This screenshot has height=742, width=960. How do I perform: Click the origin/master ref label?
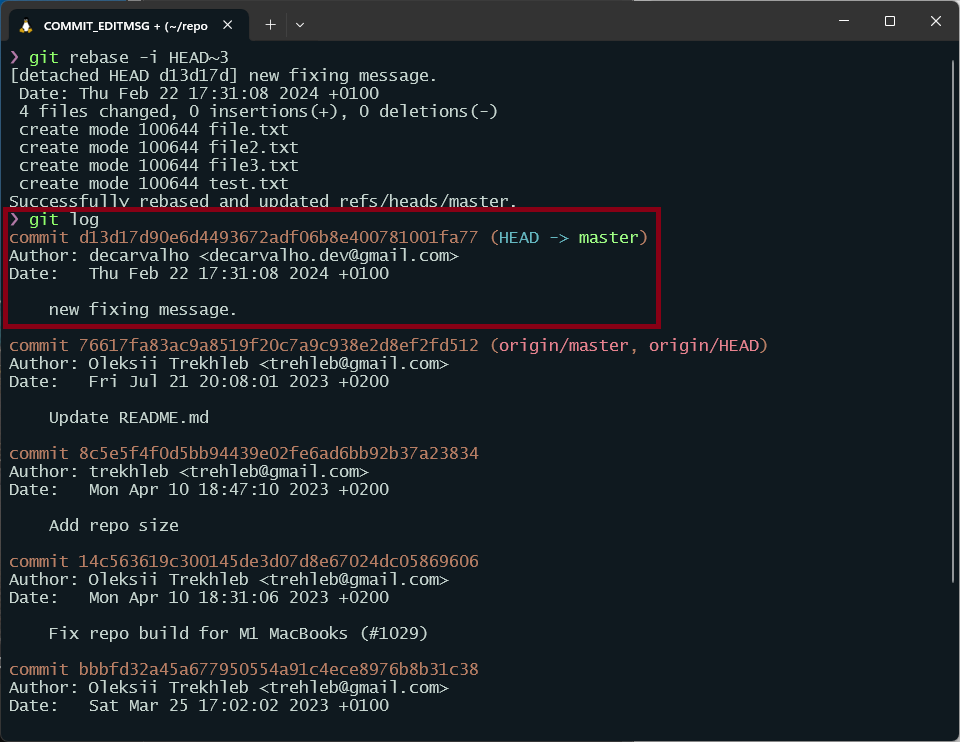[x=563, y=346]
